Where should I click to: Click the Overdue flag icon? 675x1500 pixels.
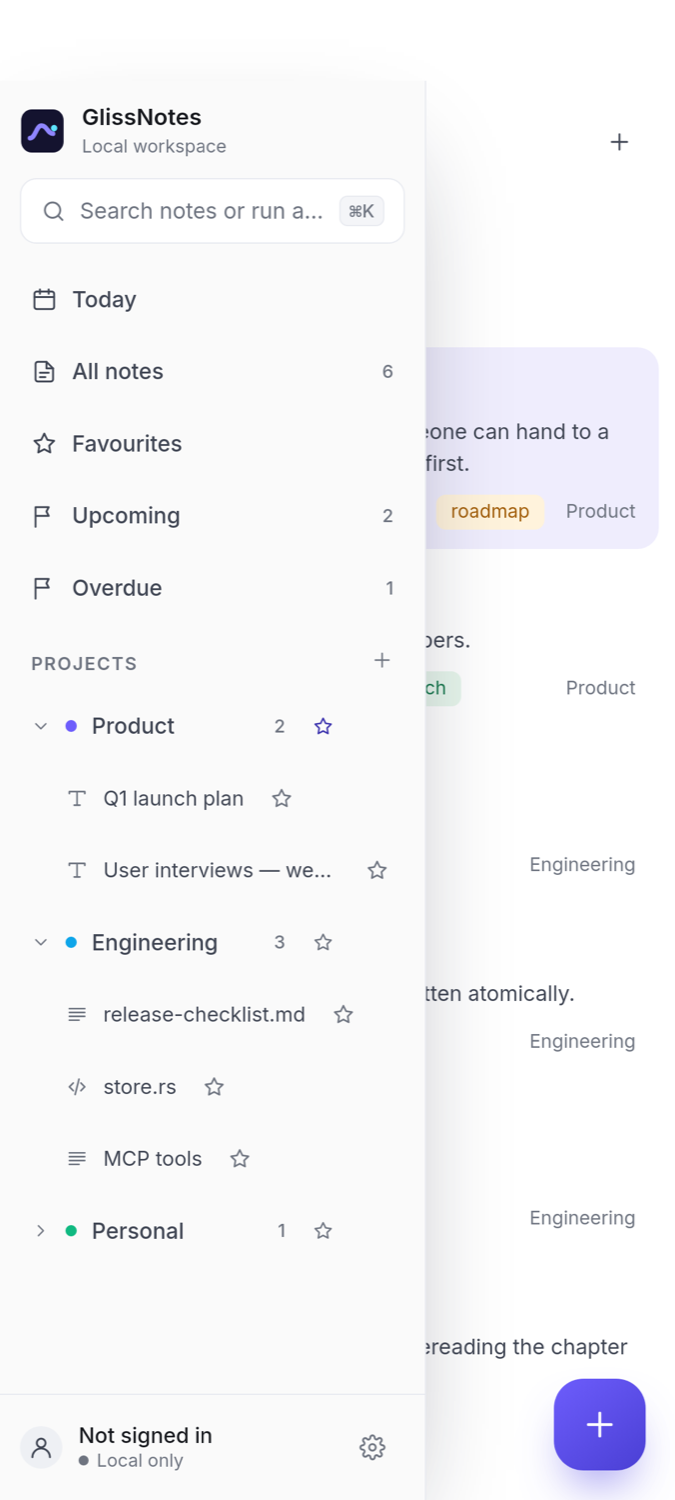[x=42, y=588]
